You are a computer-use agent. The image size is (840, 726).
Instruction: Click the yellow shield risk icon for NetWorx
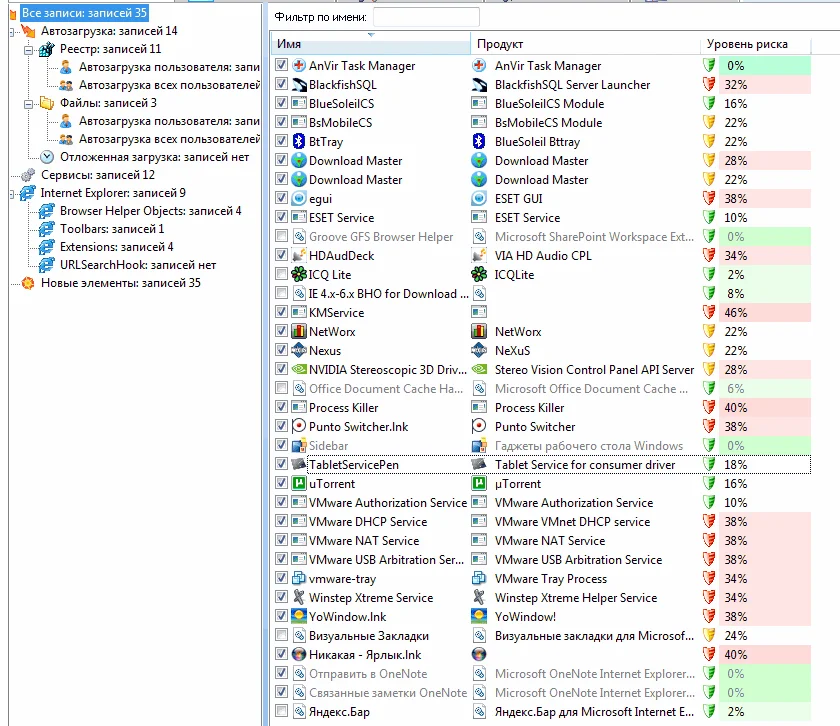(x=709, y=331)
